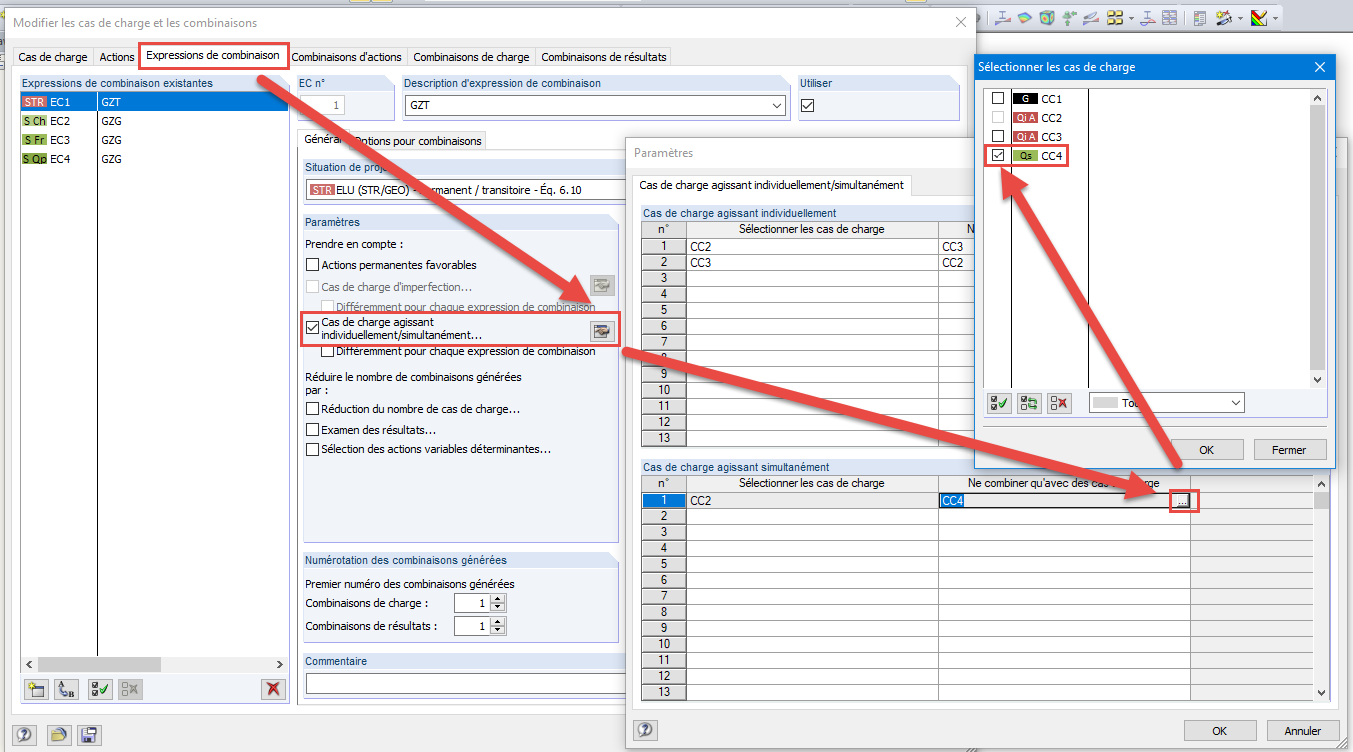Click the toolbar icon right of the green arrows
This screenshot has height=752, width=1353.
pyautogui.click(x=1092, y=18)
